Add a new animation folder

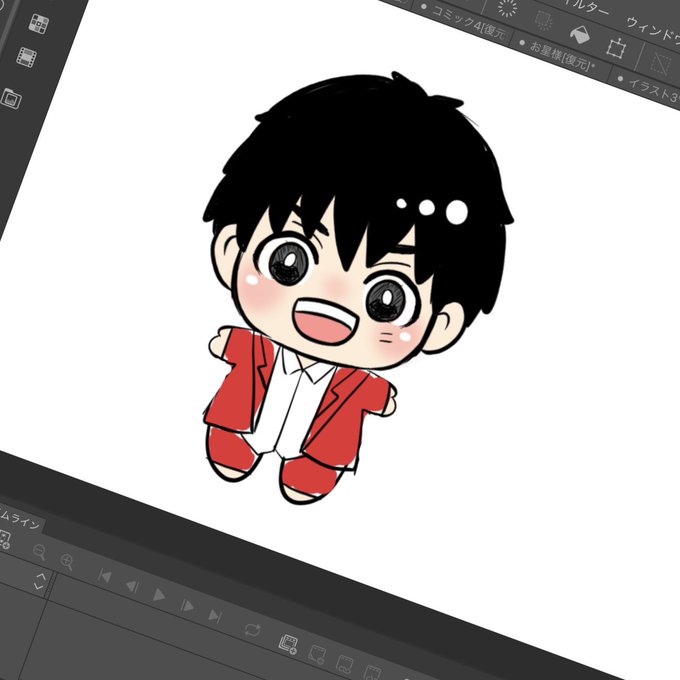[x=288, y=645]
